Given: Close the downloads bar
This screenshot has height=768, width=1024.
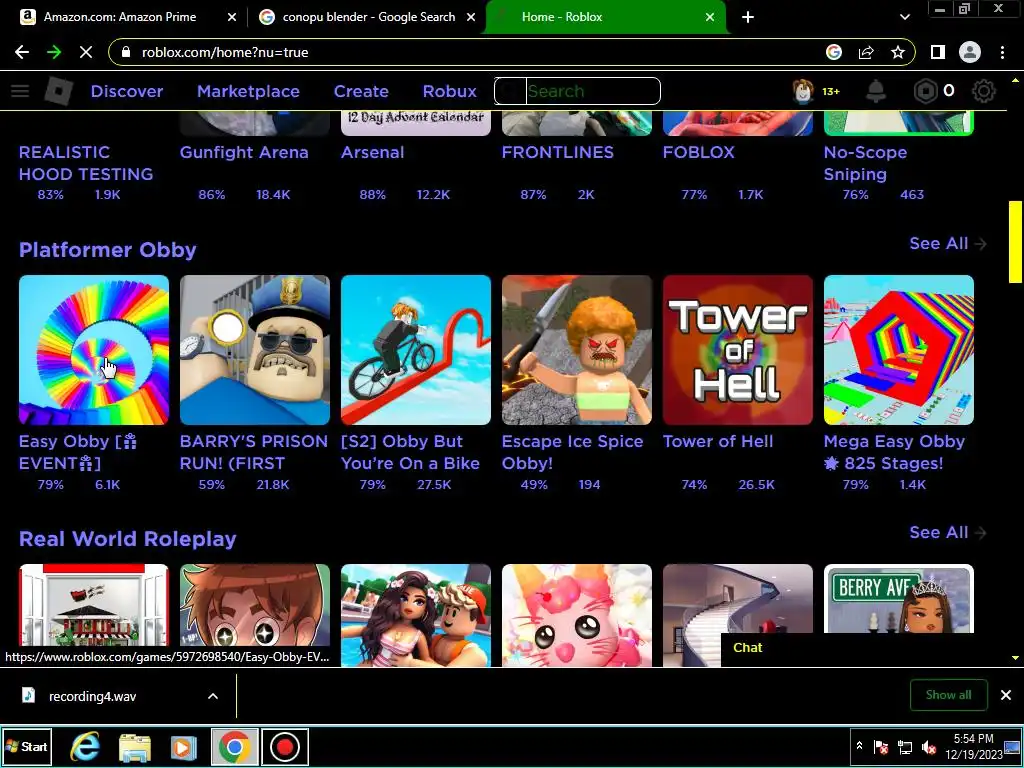Looking at the screenshot, I should coord(1006,695).
